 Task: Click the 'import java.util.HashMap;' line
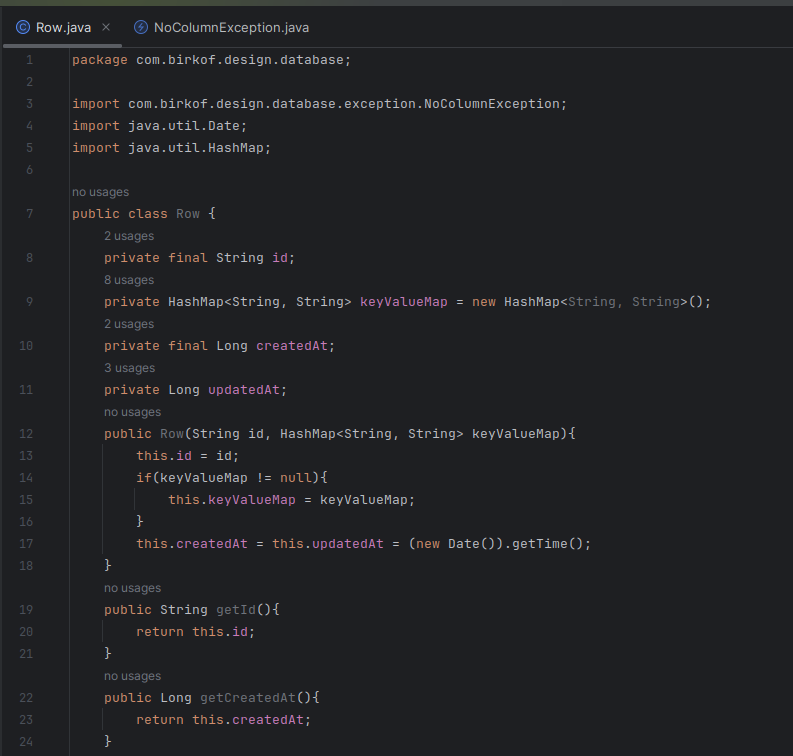point(171,148)
